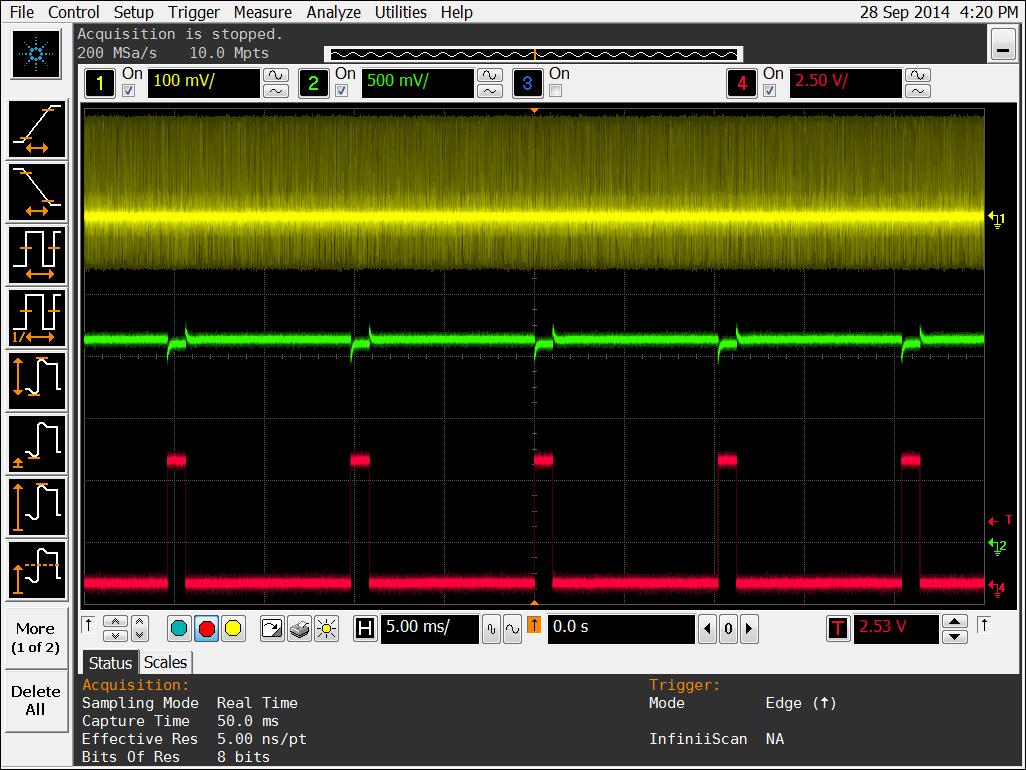Select the rise time measurement icon
This screenshot has height=770, width=1026.
pos(37,130)
